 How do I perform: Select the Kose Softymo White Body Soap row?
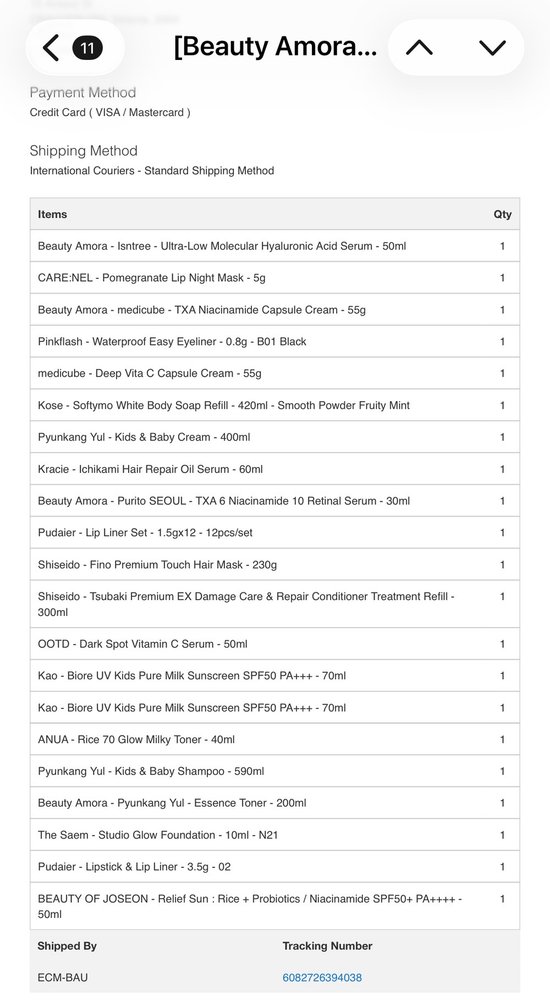pos(274,405)
